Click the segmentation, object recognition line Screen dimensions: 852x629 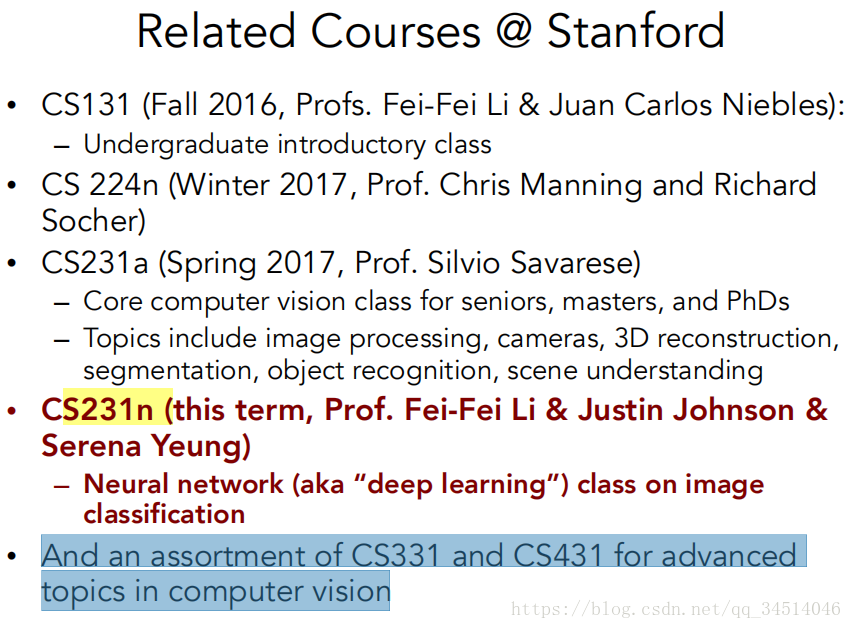[423, 371]
